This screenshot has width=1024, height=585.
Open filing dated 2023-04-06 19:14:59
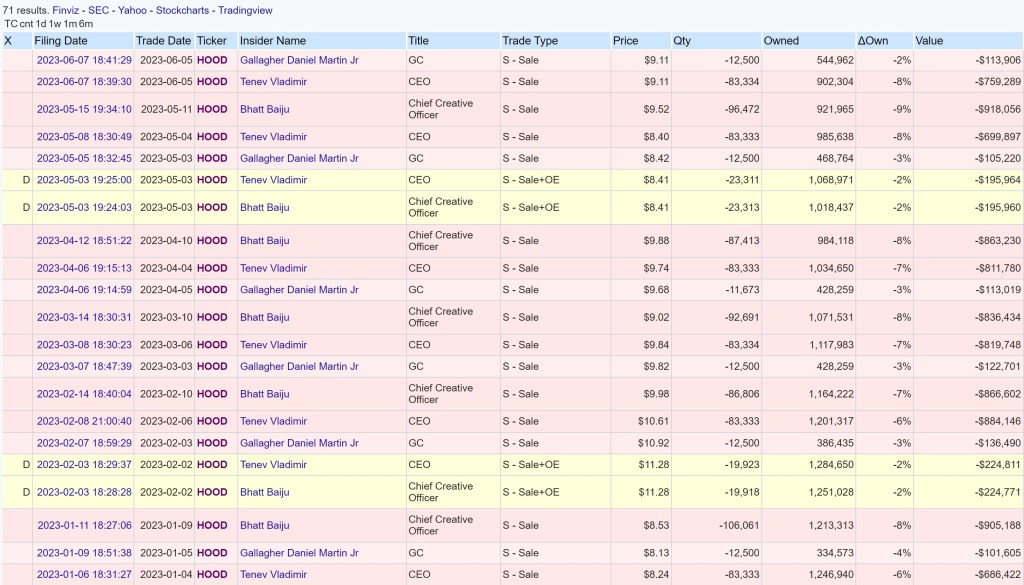click(x=84, y=289)
